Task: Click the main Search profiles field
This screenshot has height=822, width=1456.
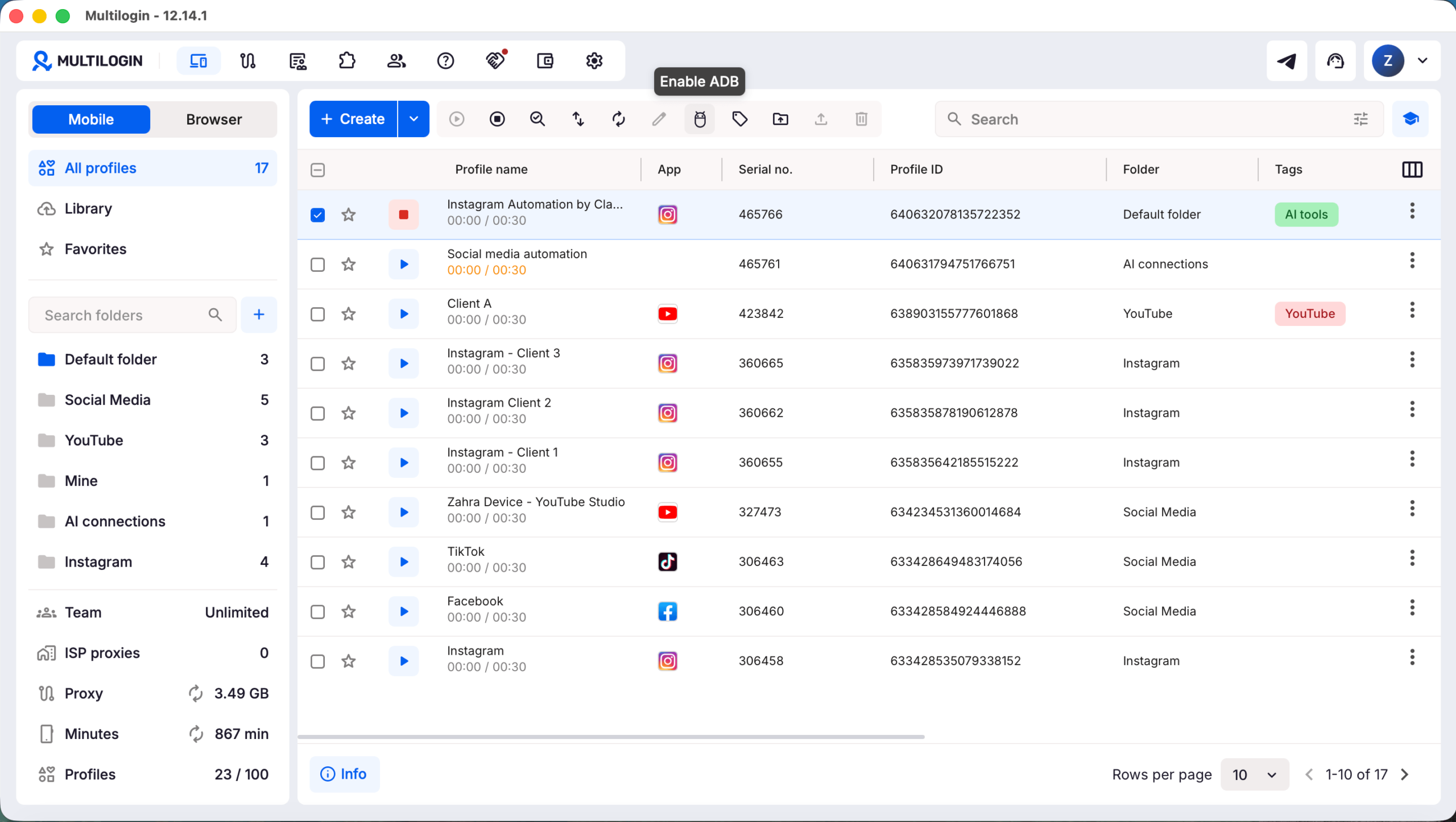Action: tap(1159, 119)
